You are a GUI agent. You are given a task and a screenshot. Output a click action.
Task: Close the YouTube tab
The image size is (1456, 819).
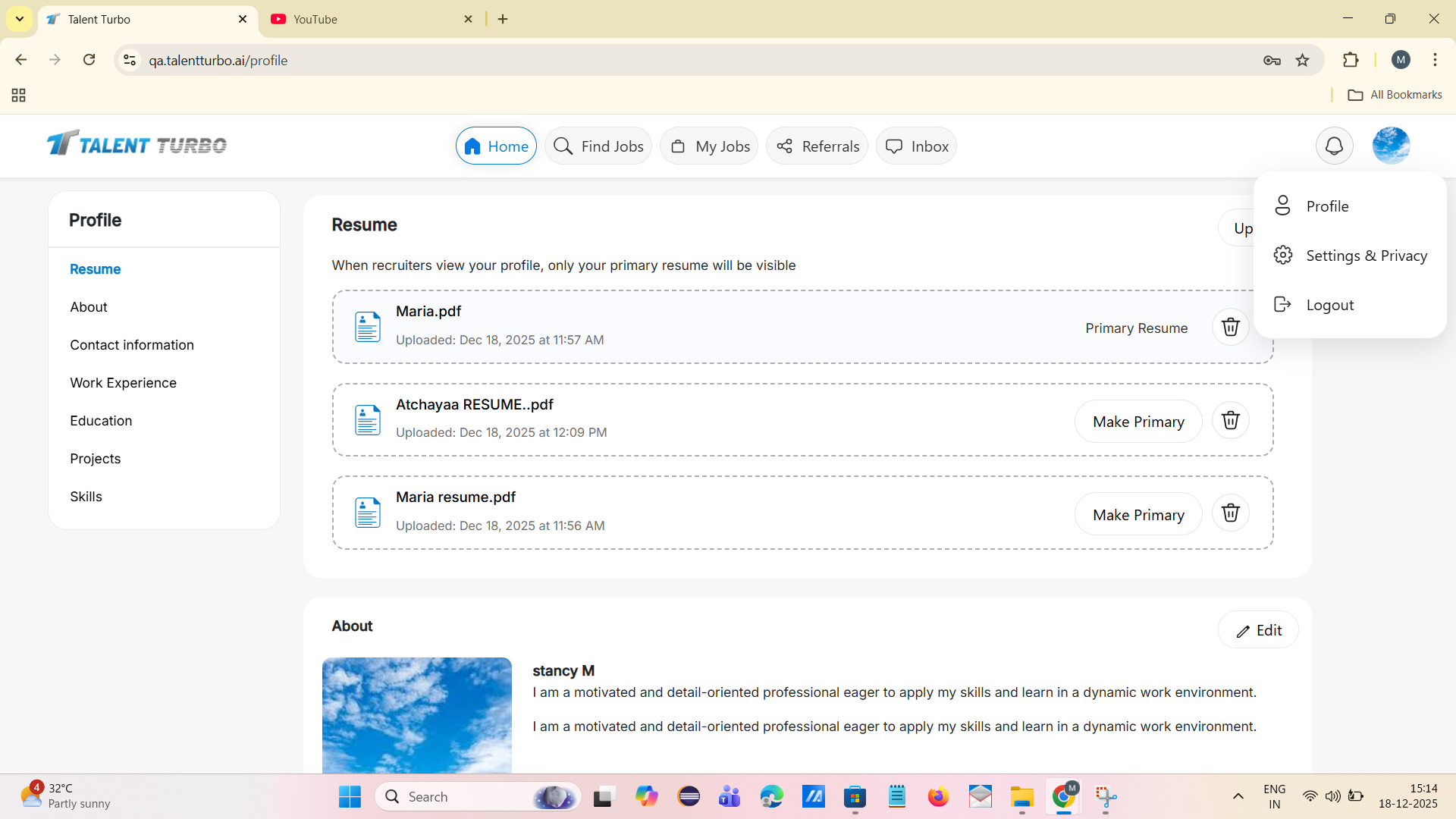tap(468, 19)
